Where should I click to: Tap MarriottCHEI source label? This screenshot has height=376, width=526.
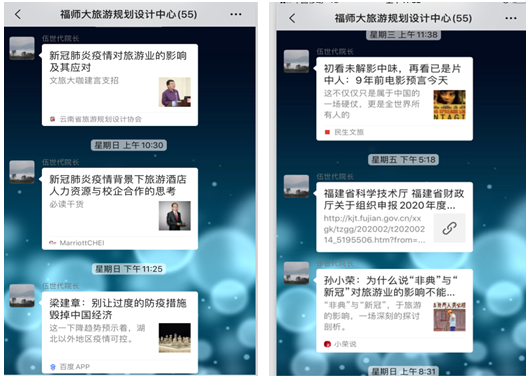82,243
